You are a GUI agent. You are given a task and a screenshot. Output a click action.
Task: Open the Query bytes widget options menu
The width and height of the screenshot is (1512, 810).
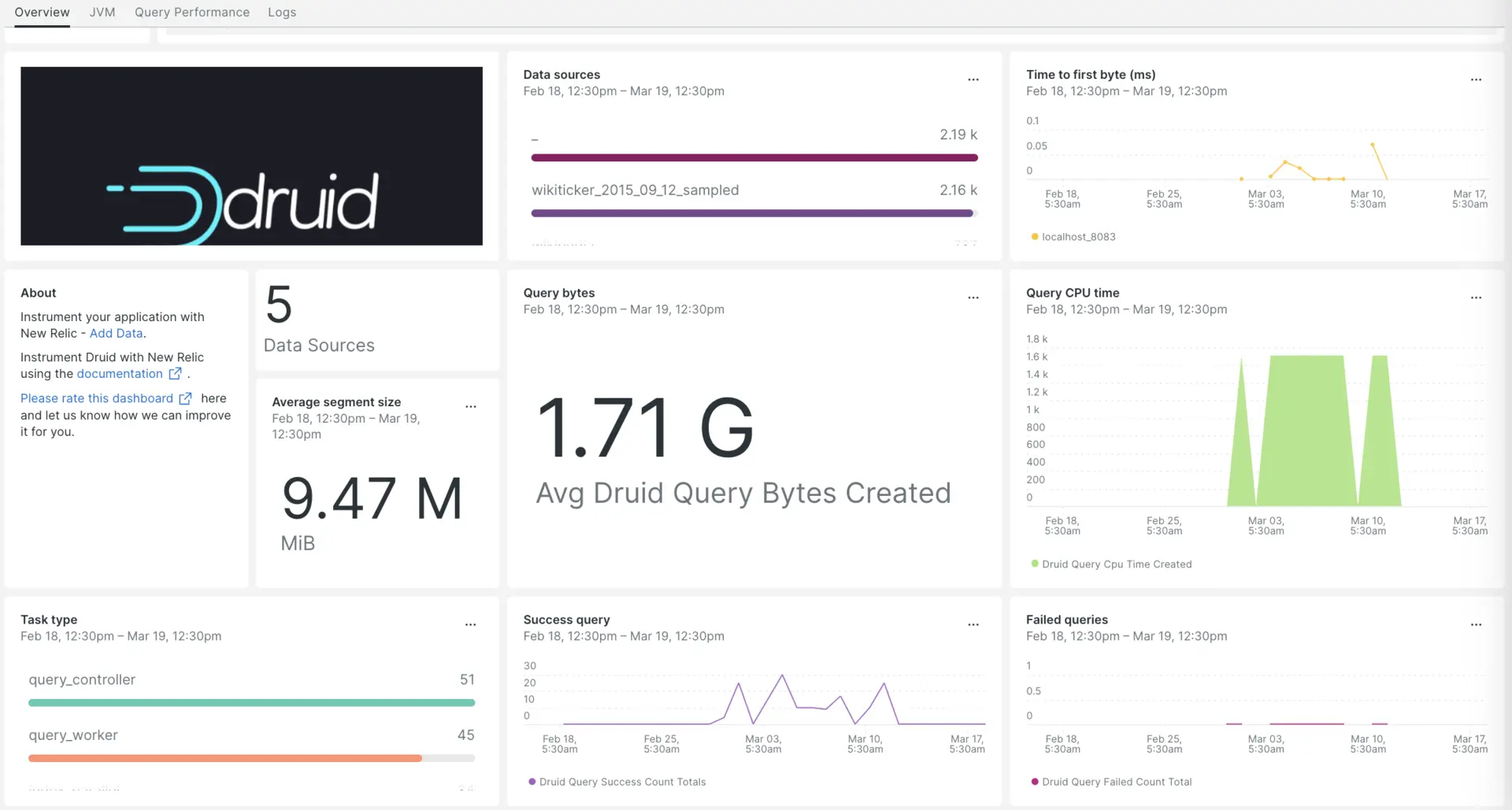pos(973,298)
